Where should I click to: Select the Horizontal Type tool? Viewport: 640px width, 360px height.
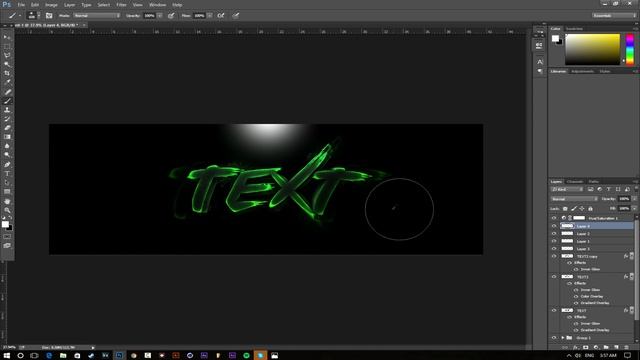coord(7,173)
